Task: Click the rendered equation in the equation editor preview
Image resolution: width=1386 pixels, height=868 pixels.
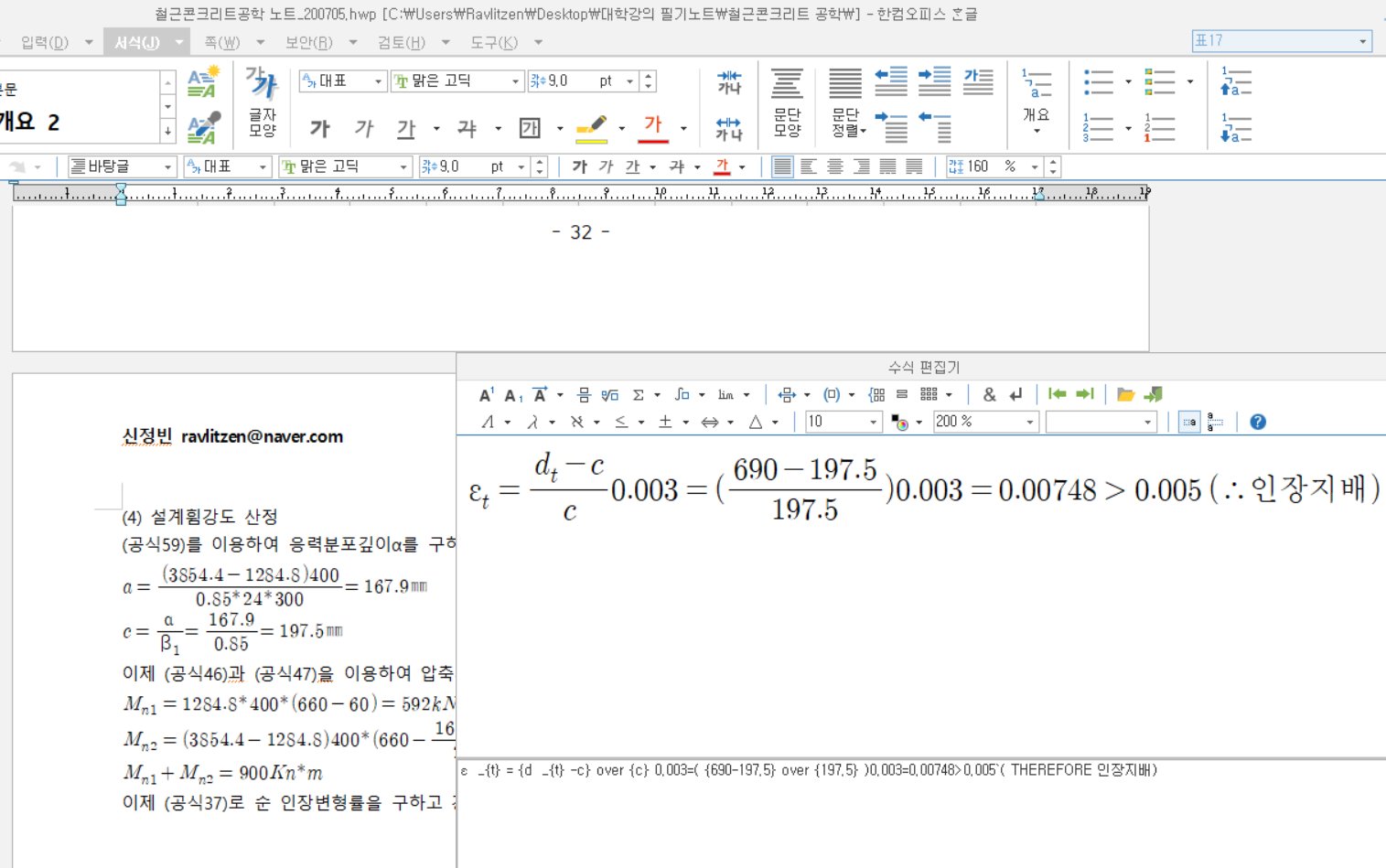Action: click(924, 489)
